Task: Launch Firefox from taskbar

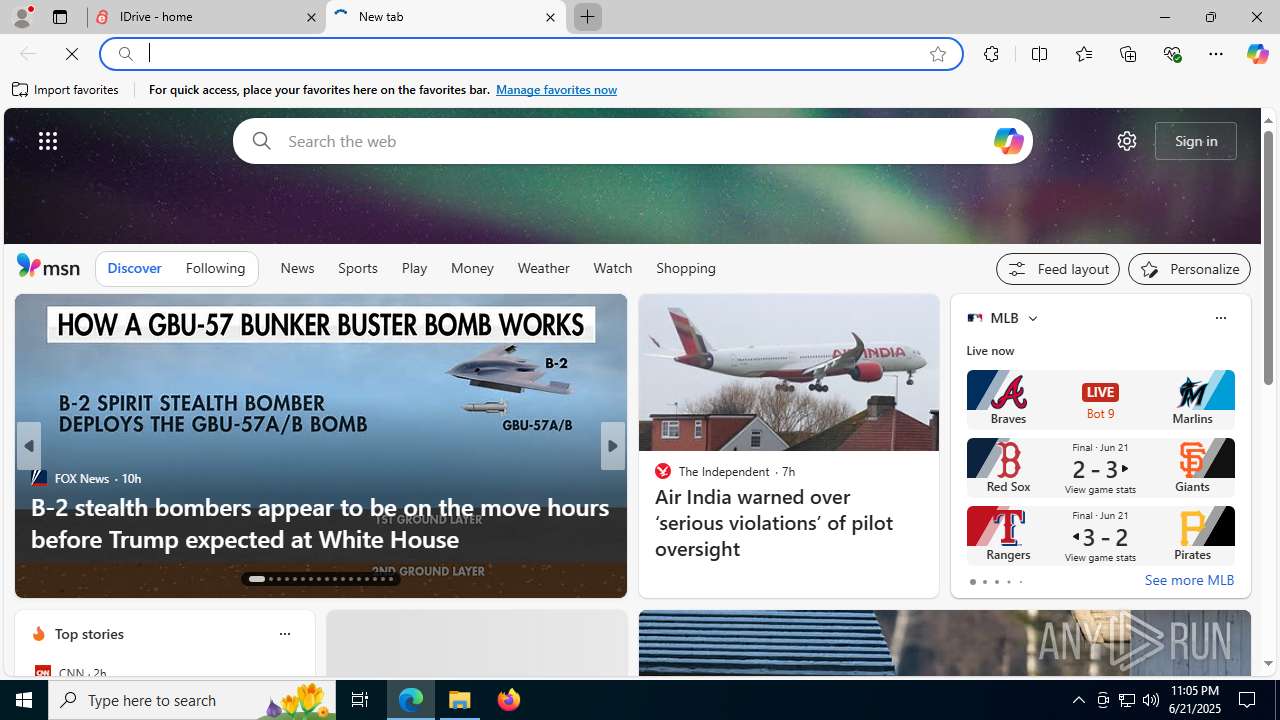Action: pos(509,700)
